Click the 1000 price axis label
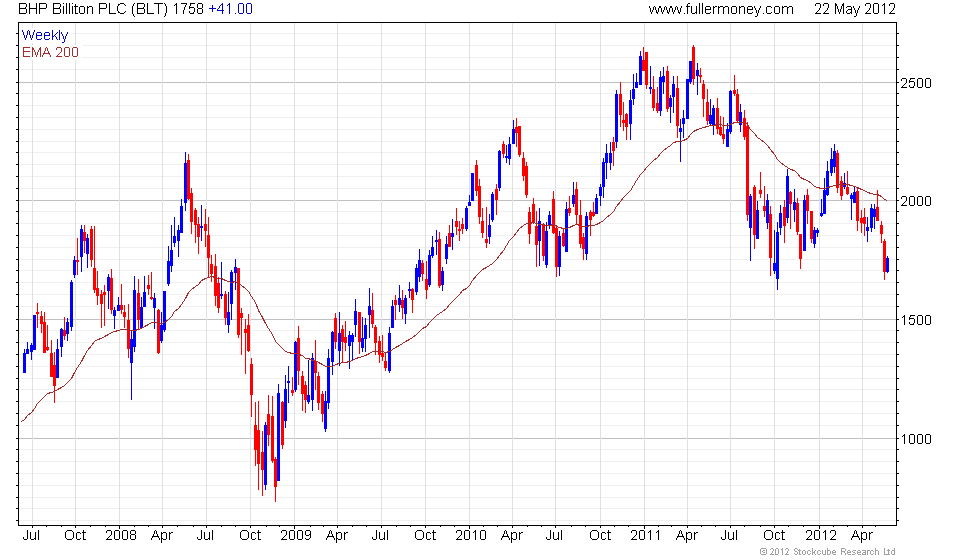Viewport: 980px width, 560px height. pyautogui.click(x=915, y=439)
